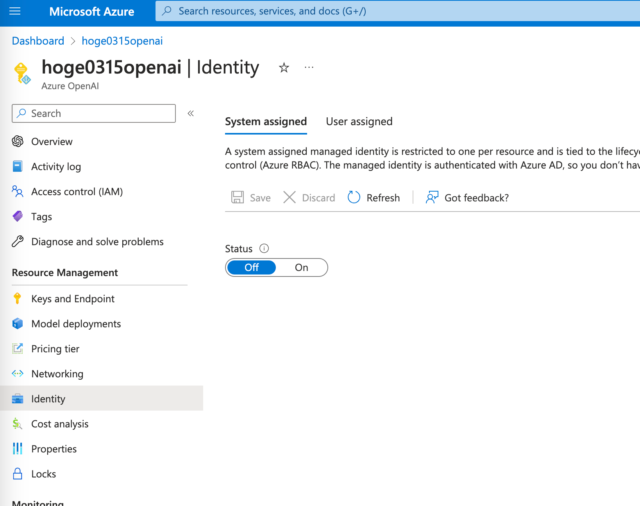This screenshot has height=506, width=640.
Task: Discard identity changes
Action: point(309,198)
